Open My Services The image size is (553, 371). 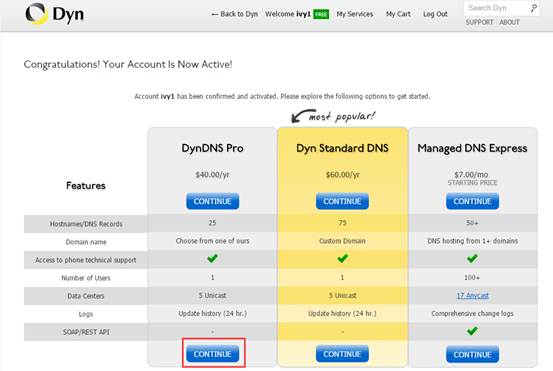tap(354, 14)
